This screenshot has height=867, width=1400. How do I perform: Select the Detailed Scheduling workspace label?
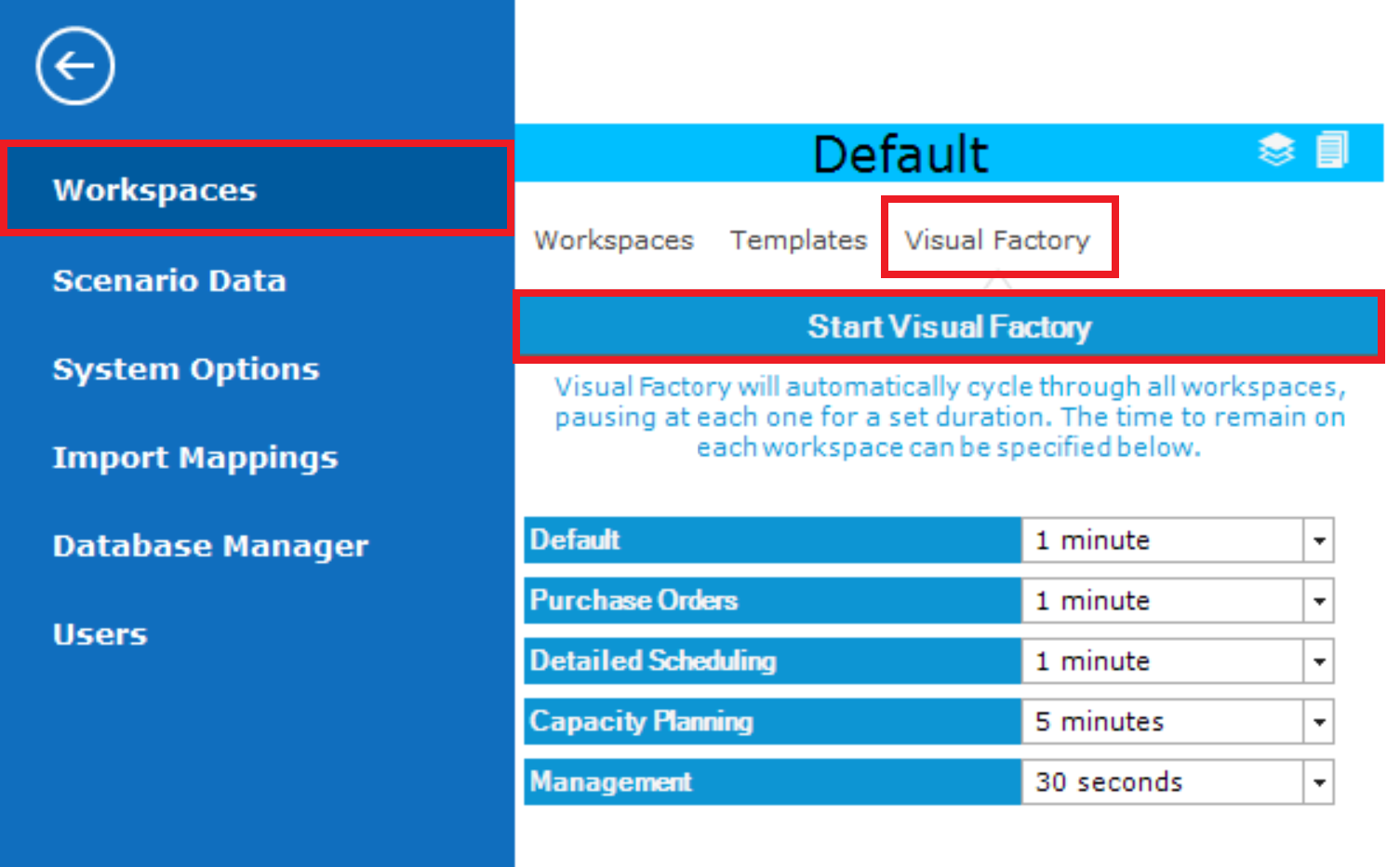tap(773, 661)
